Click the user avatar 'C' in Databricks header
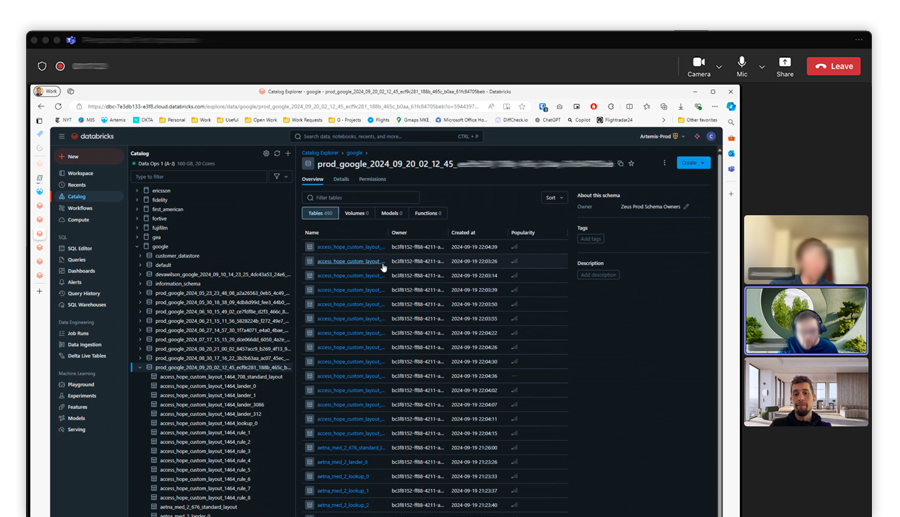900x517 pixels. 711,137
